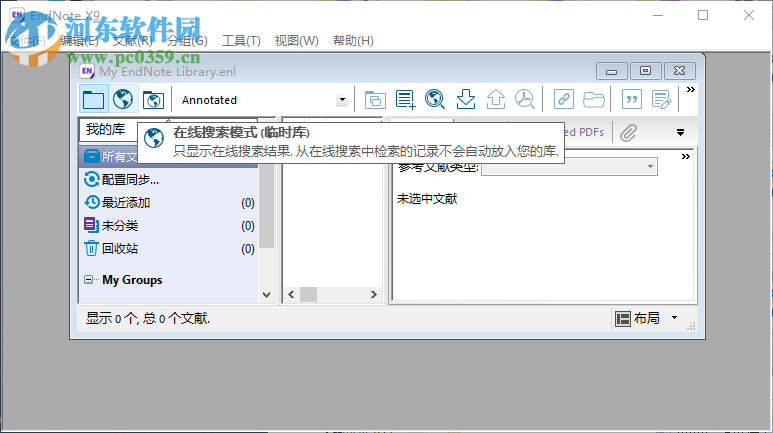The image size is (773, 433).
Task: Open the 帮助(H) menu
Action: (353, 40)
